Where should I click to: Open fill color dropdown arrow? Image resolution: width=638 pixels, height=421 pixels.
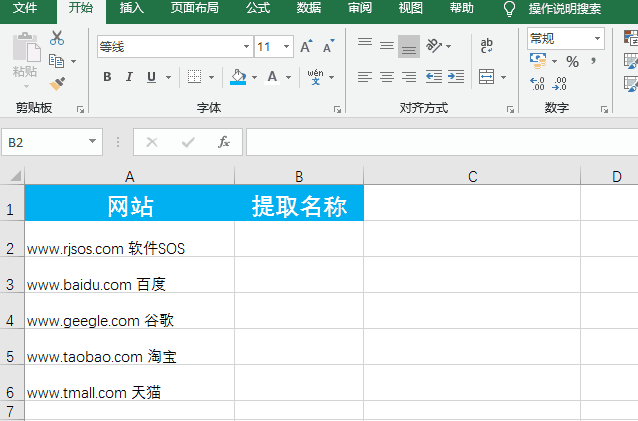[x=254, y=77]
